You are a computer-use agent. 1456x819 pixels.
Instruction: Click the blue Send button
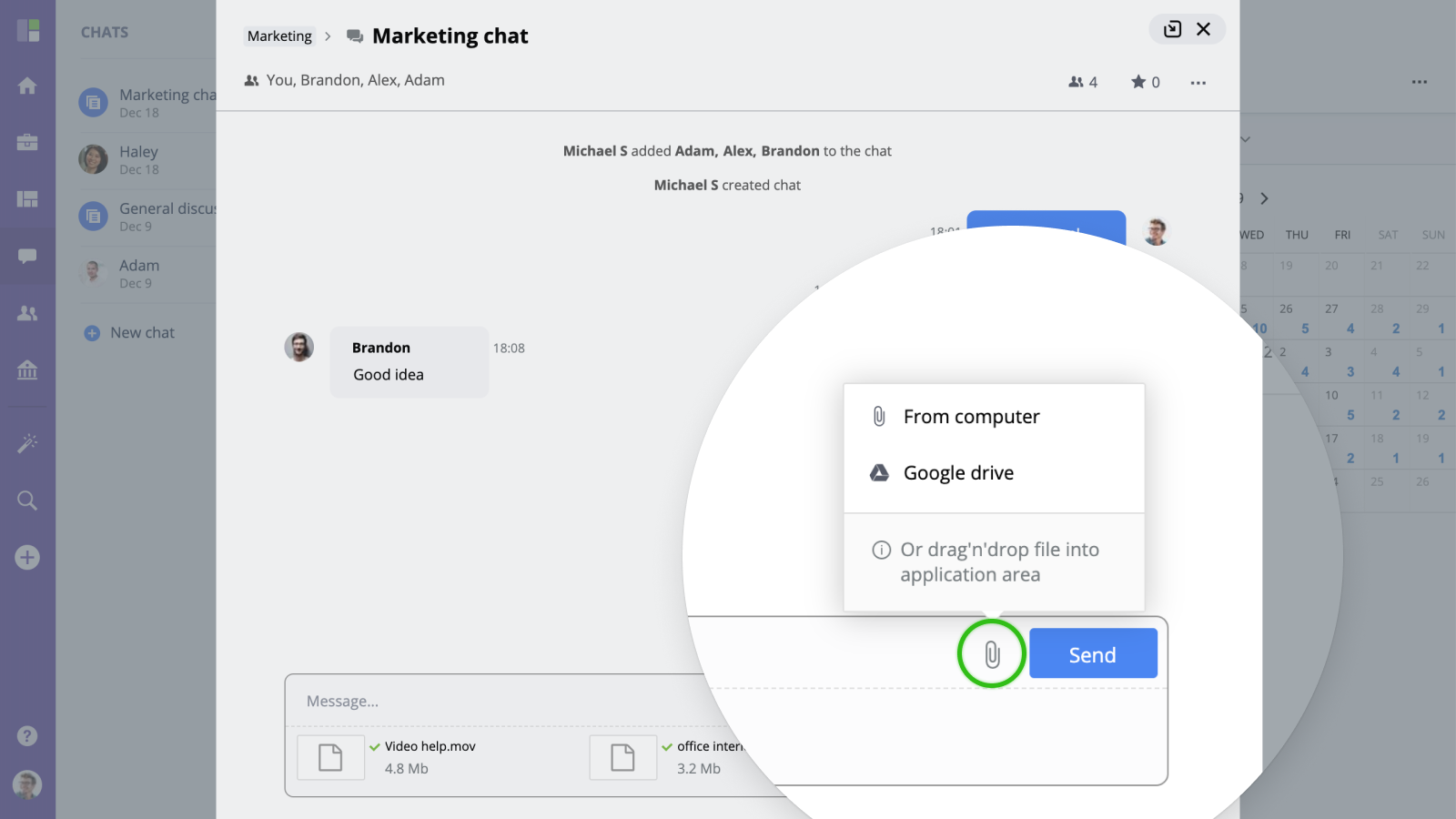coord(1093,653)
